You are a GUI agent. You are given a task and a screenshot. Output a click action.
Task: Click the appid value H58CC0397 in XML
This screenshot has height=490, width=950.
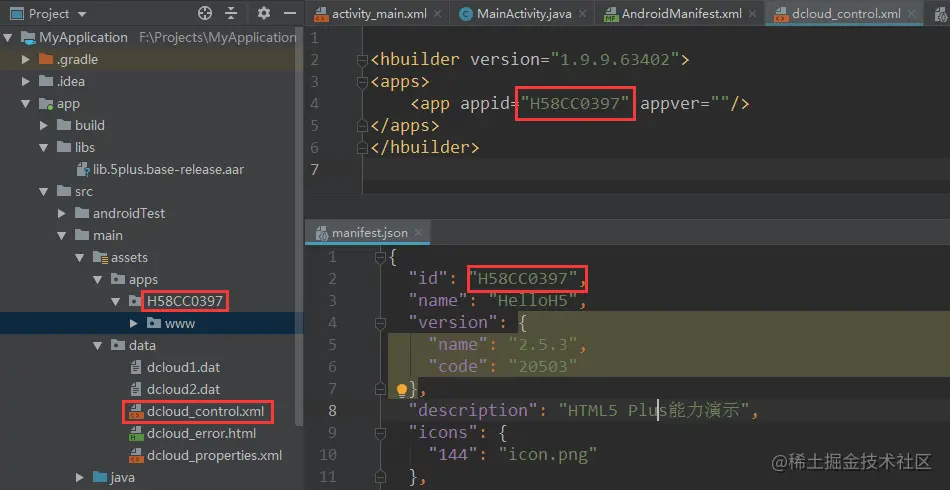pyautogui.click(x=575, y=104)
